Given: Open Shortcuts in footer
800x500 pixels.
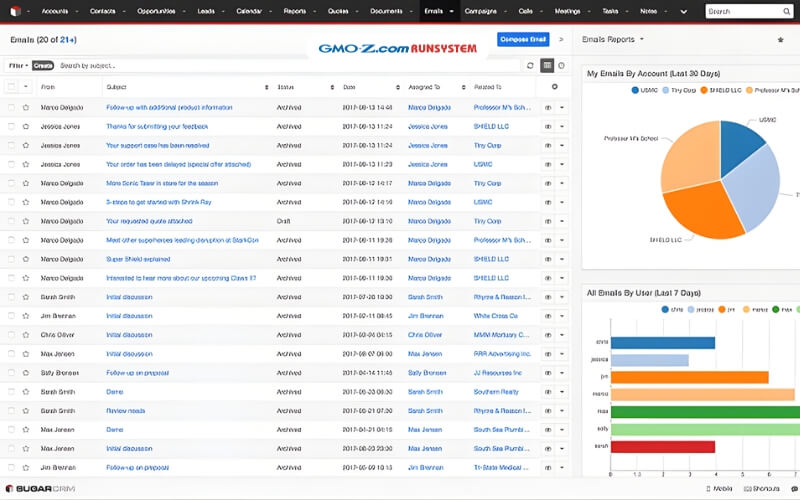Looking at the screenshot, I should [x=762, y=489].
